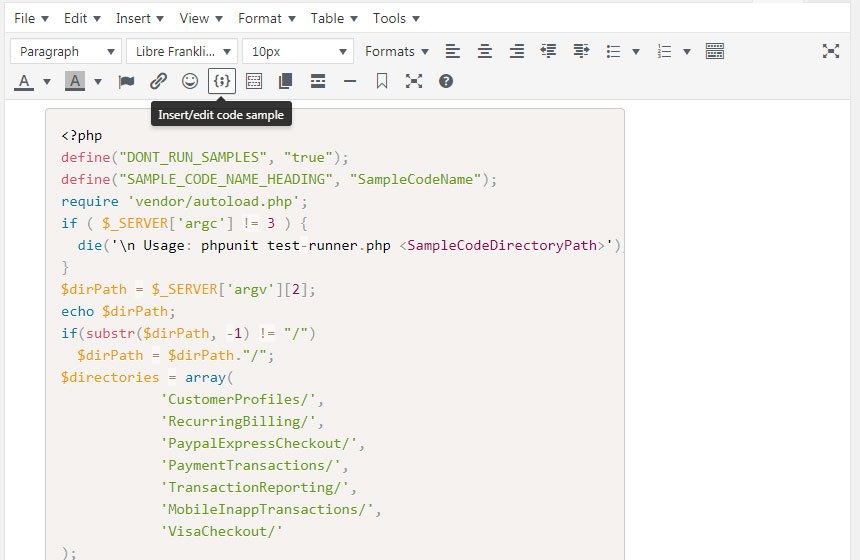Insert an anchor with the flag icon
Image resolution: width=860 pixels, height=560 pixels.
[126, 81]
